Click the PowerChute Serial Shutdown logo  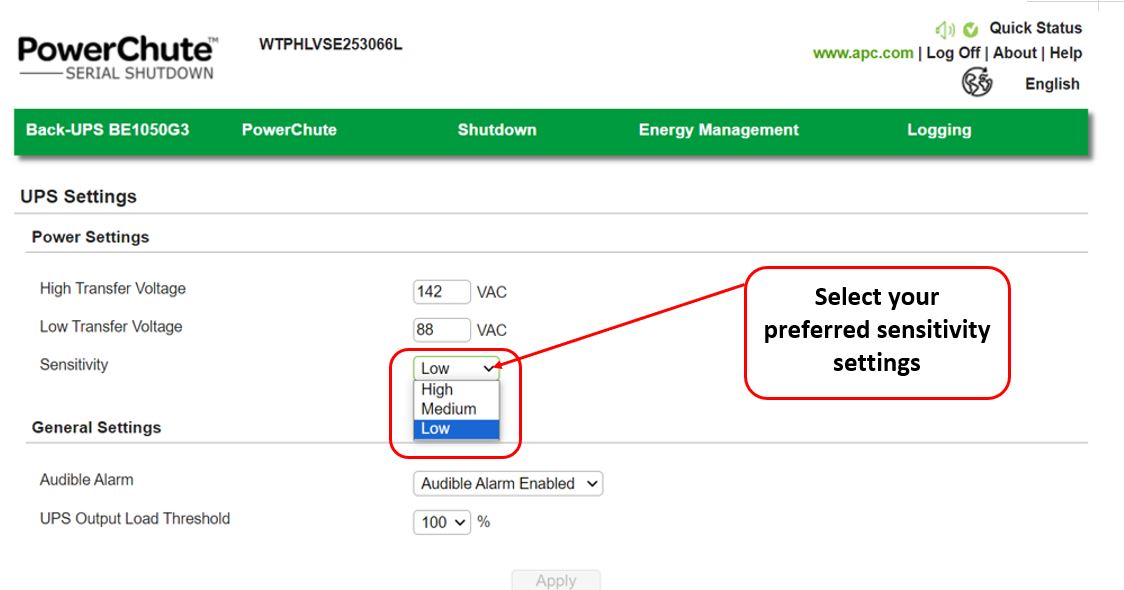[118, 57]
